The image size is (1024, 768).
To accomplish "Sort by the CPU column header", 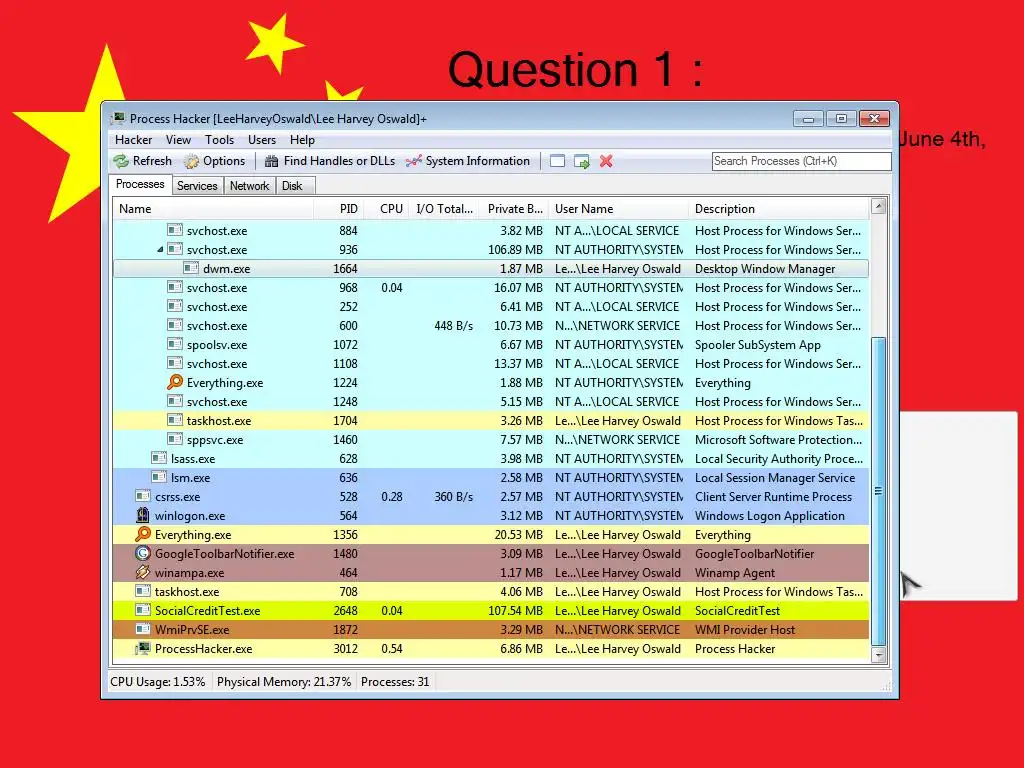I will 387,209.
